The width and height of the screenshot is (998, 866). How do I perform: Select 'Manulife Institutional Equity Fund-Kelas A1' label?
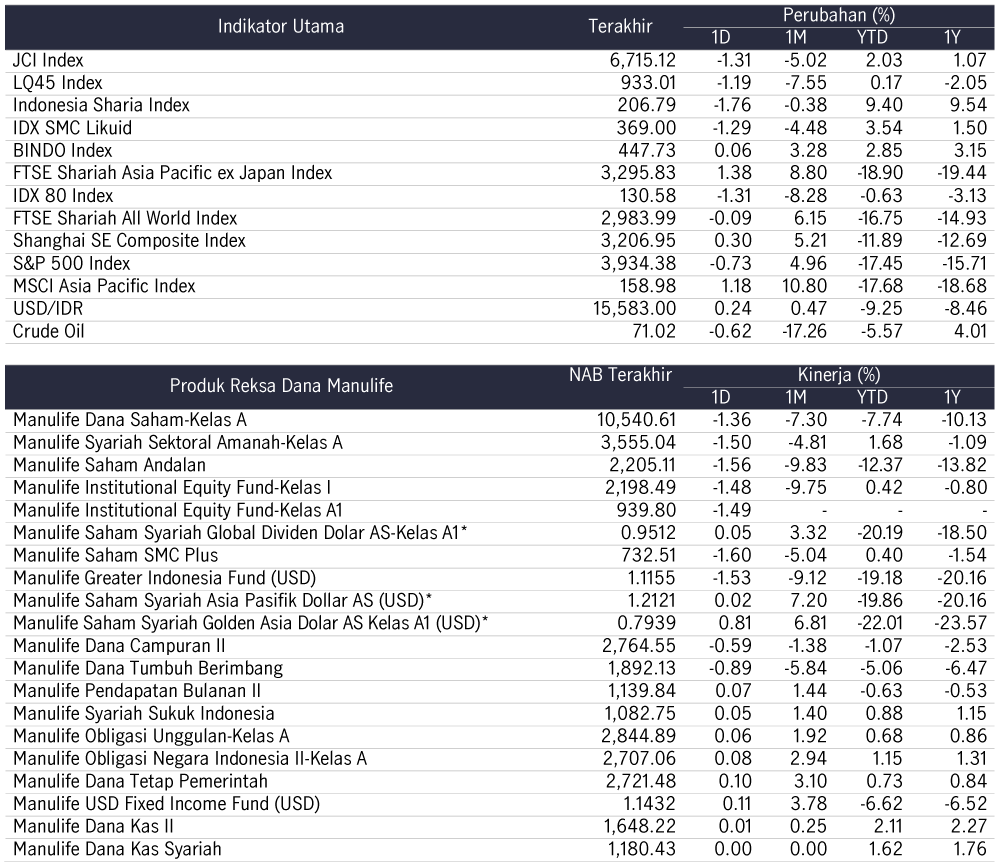[x=178, y=510]
